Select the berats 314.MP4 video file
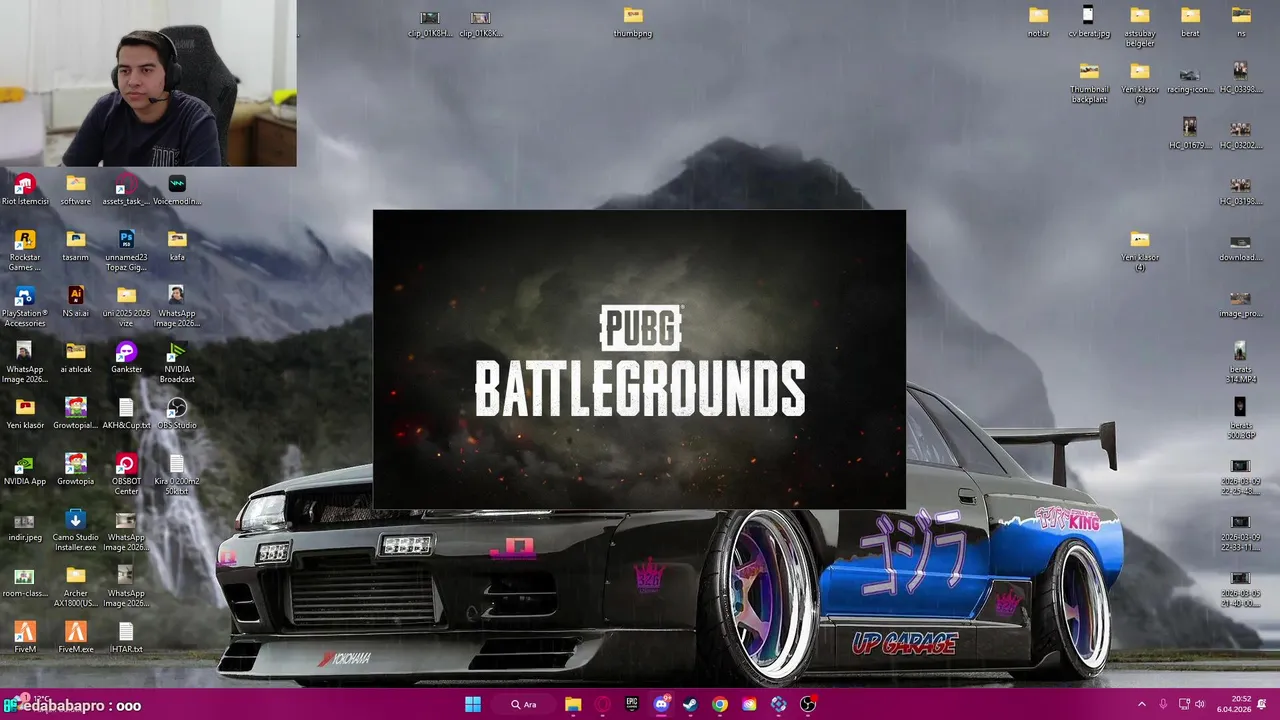This screenshot has width=1280, height=720. click(x=1240, y=362)
